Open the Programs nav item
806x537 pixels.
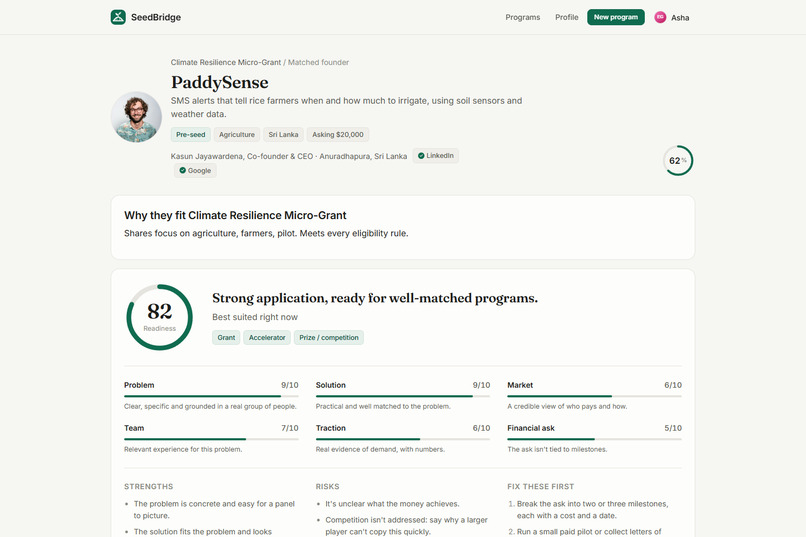[522, 17]
